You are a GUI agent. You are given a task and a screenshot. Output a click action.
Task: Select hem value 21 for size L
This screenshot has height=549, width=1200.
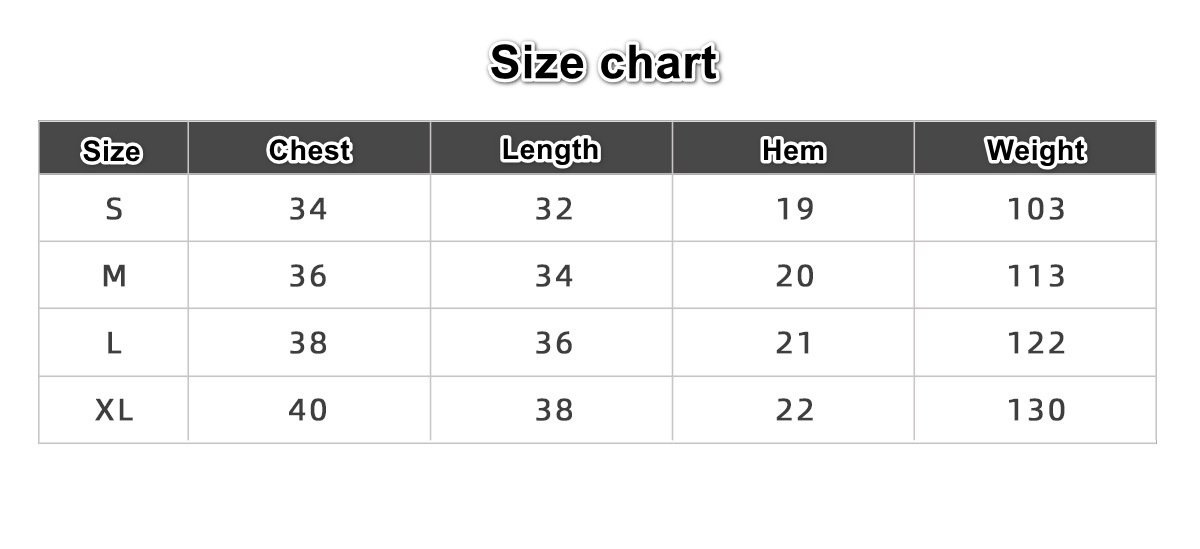point(795,343)
